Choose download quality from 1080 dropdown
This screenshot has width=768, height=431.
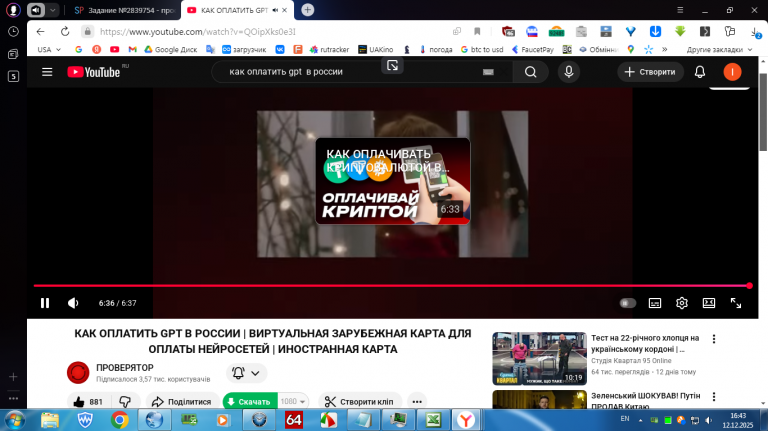click(293, 402)
